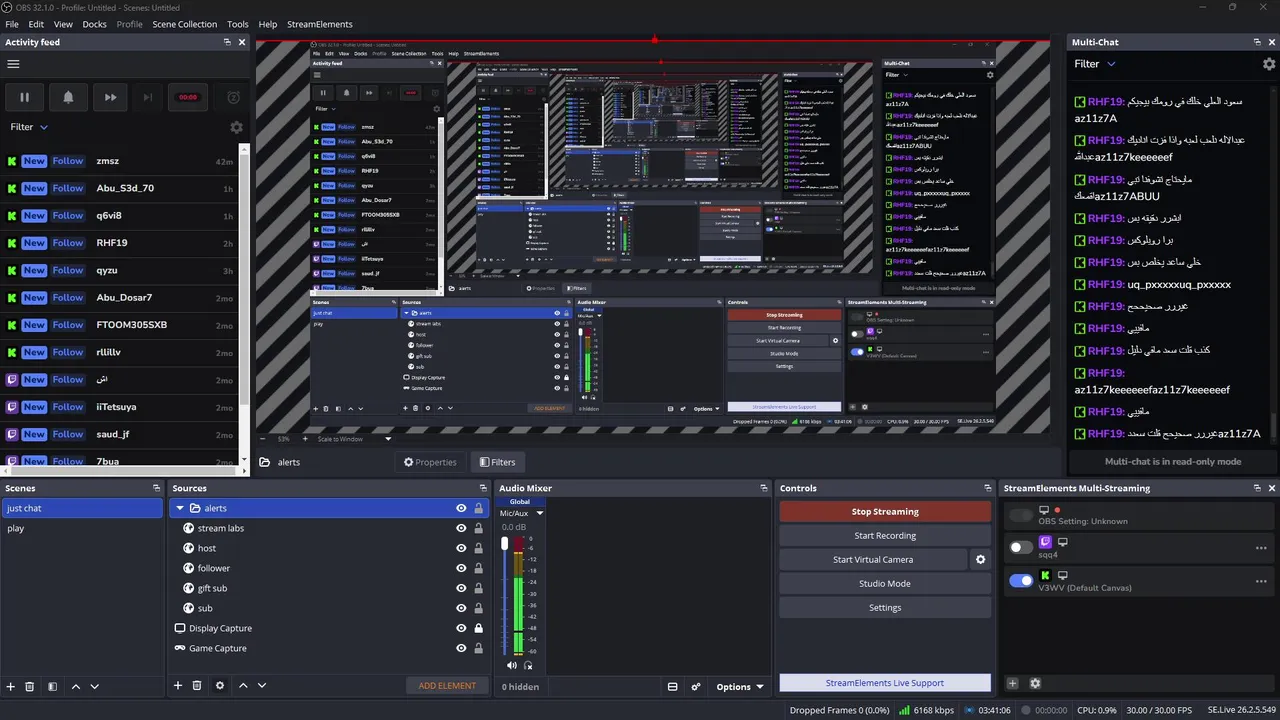Hide the Game Capture source
This screenshot has width=1280, height=720.
(x=461, y=648)
